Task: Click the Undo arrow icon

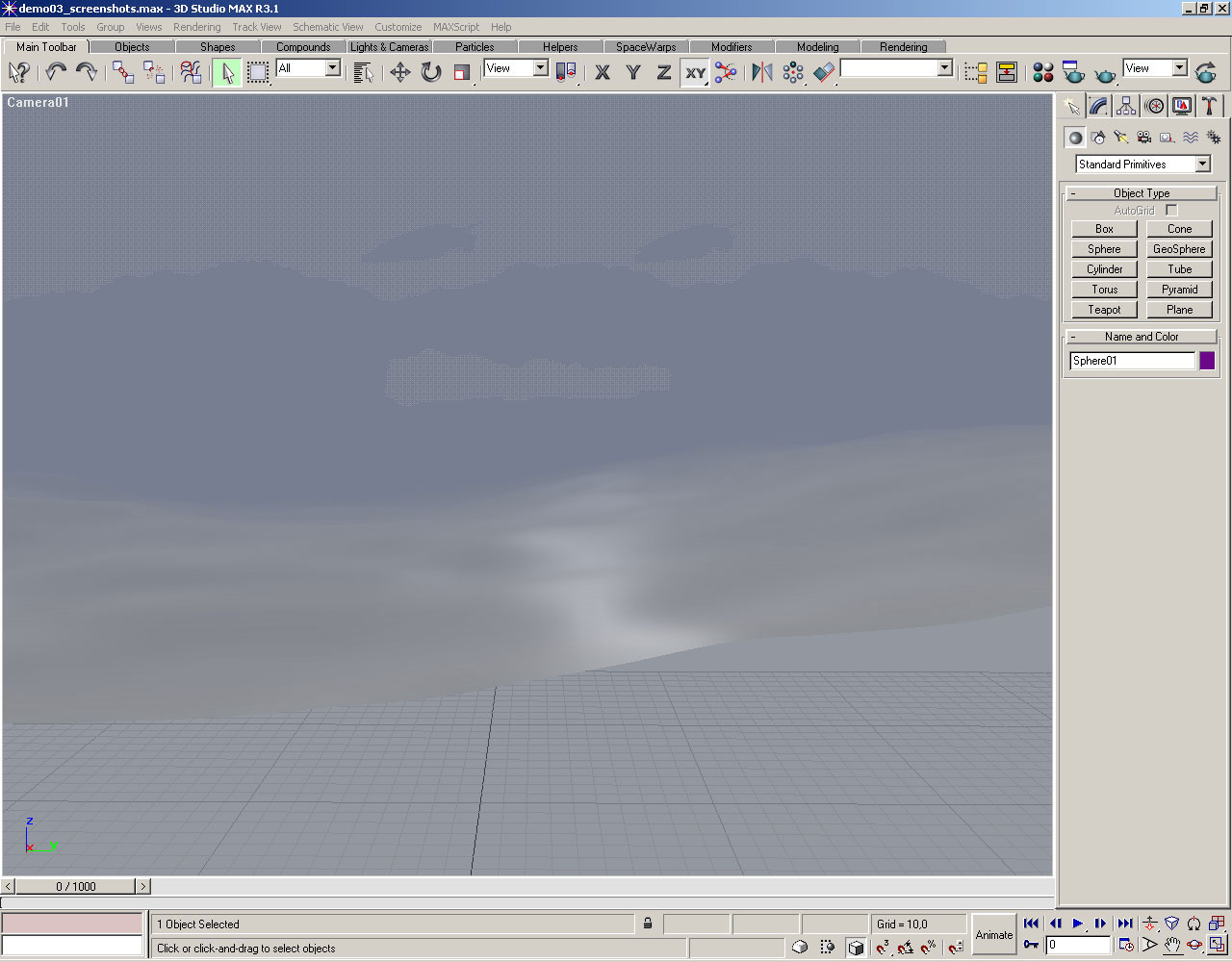Action: [x=56, y=72]
